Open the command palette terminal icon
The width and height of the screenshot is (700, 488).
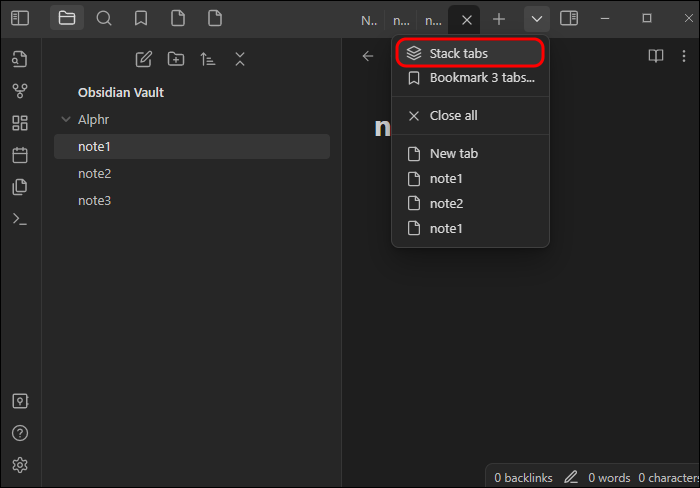point(20,218)
